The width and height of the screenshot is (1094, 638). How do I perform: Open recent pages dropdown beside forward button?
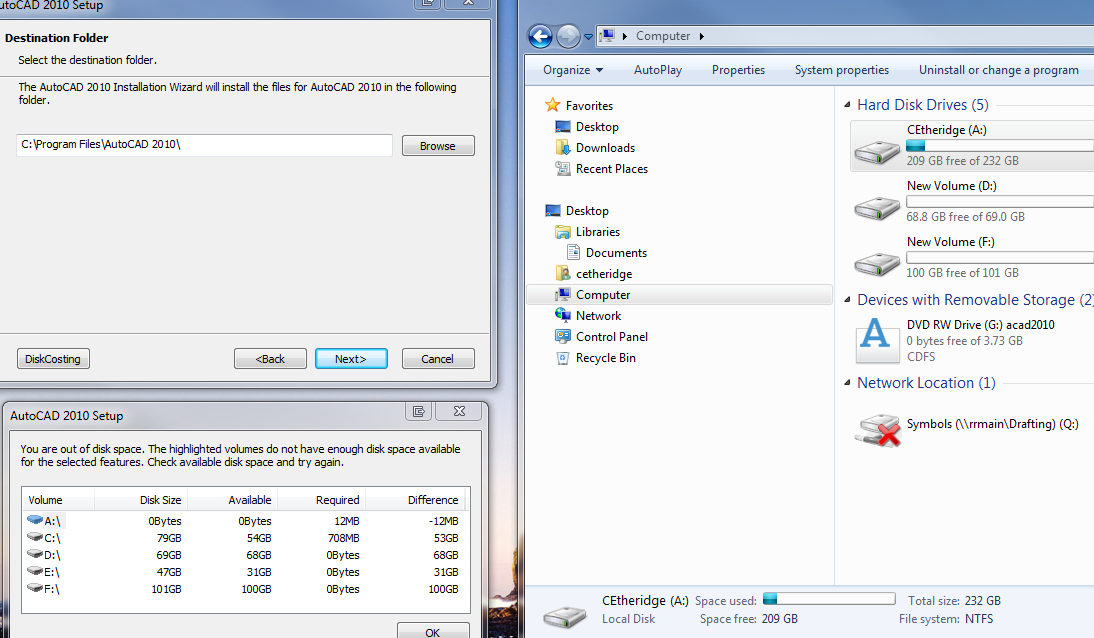588,36
